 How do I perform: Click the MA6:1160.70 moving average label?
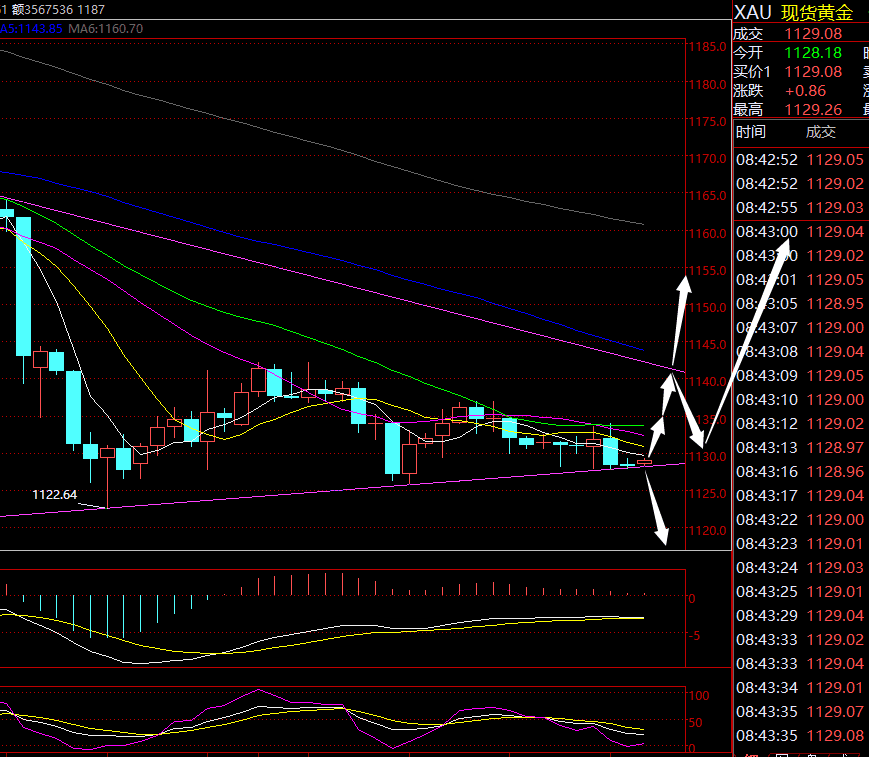click(x=105, y=29)
